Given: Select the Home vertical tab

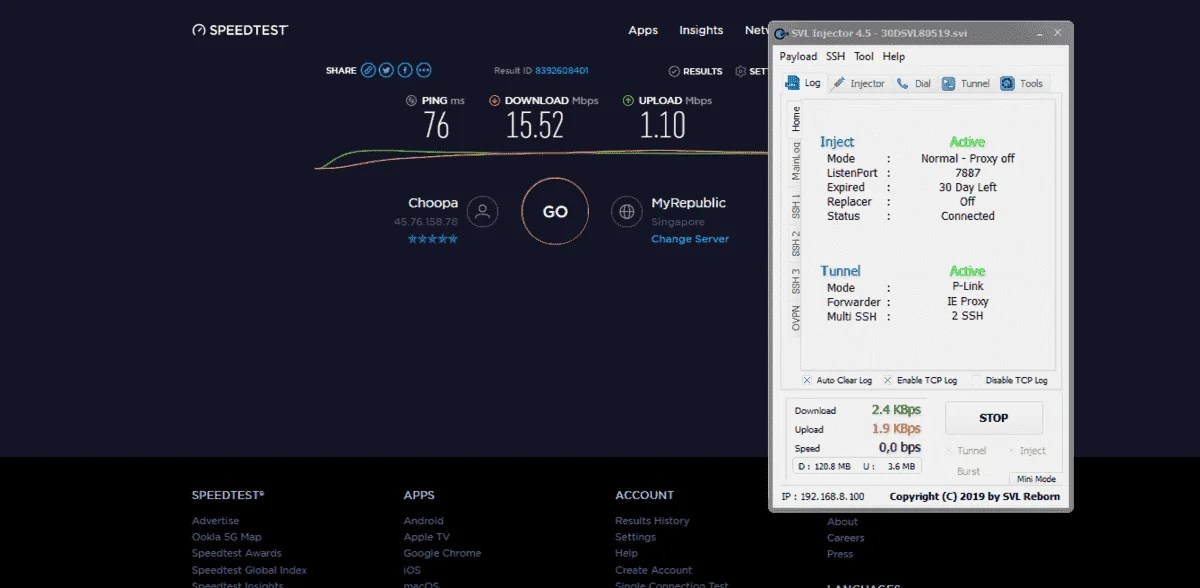Looking at the screenshot, I should pyautogui.click(x=796, y=118).
